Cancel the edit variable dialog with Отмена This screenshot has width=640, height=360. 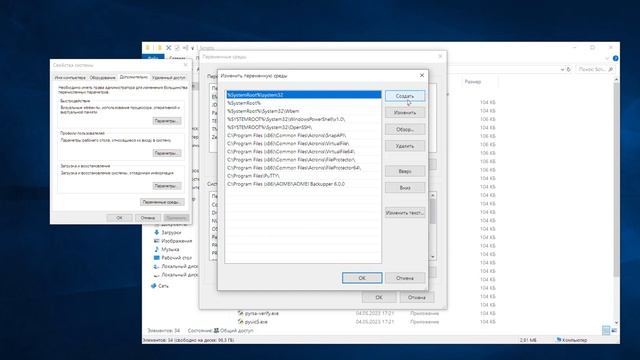pos(405,278)
